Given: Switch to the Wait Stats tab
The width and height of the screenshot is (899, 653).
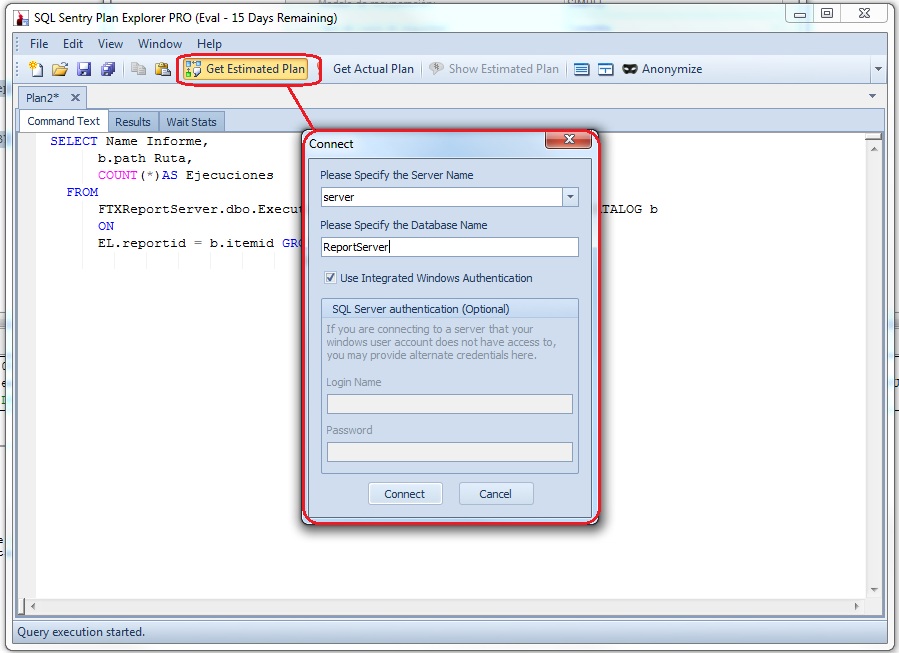Looking at the screenshot, I should 191,122.
